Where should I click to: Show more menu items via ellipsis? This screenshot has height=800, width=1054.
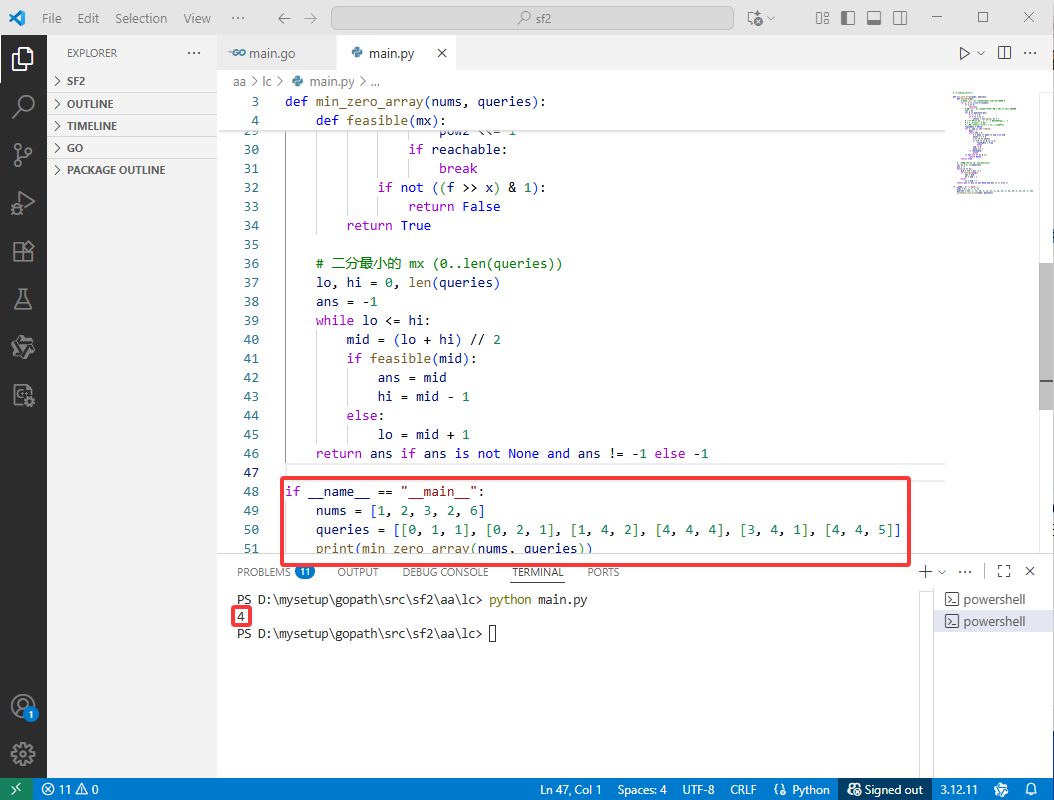click(238, 18)
